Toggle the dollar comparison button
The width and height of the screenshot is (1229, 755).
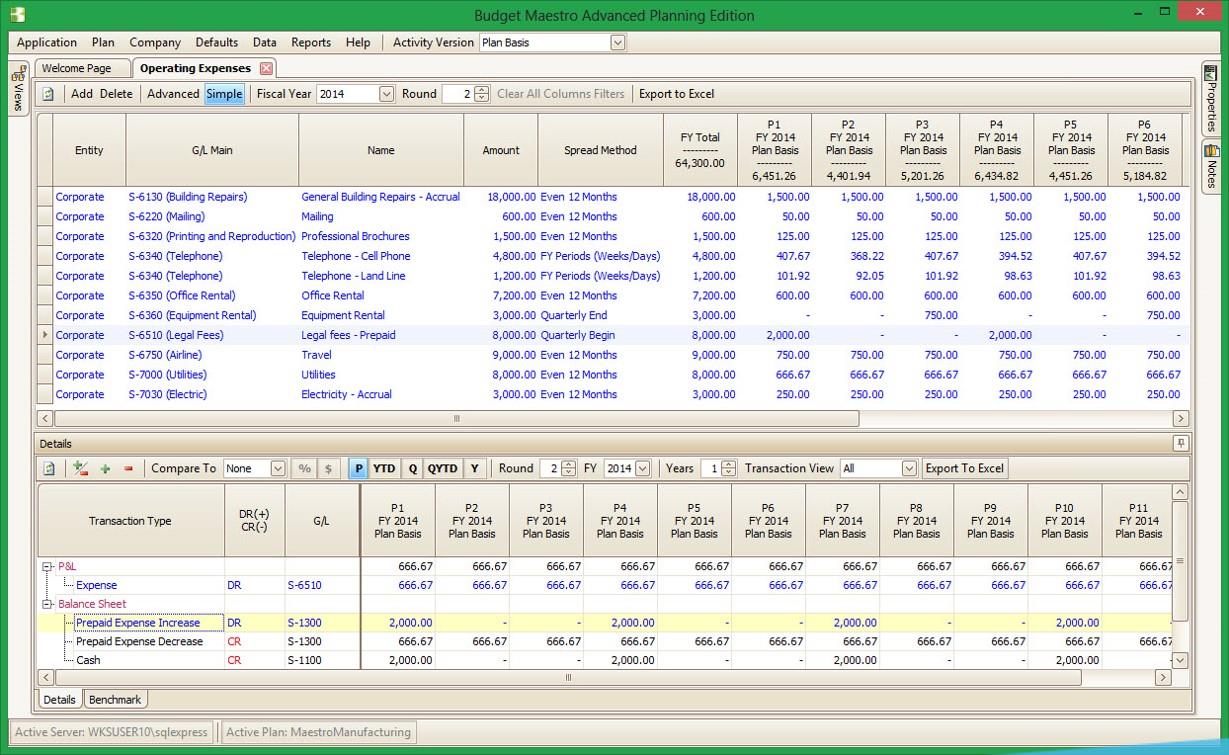[328, 468]
